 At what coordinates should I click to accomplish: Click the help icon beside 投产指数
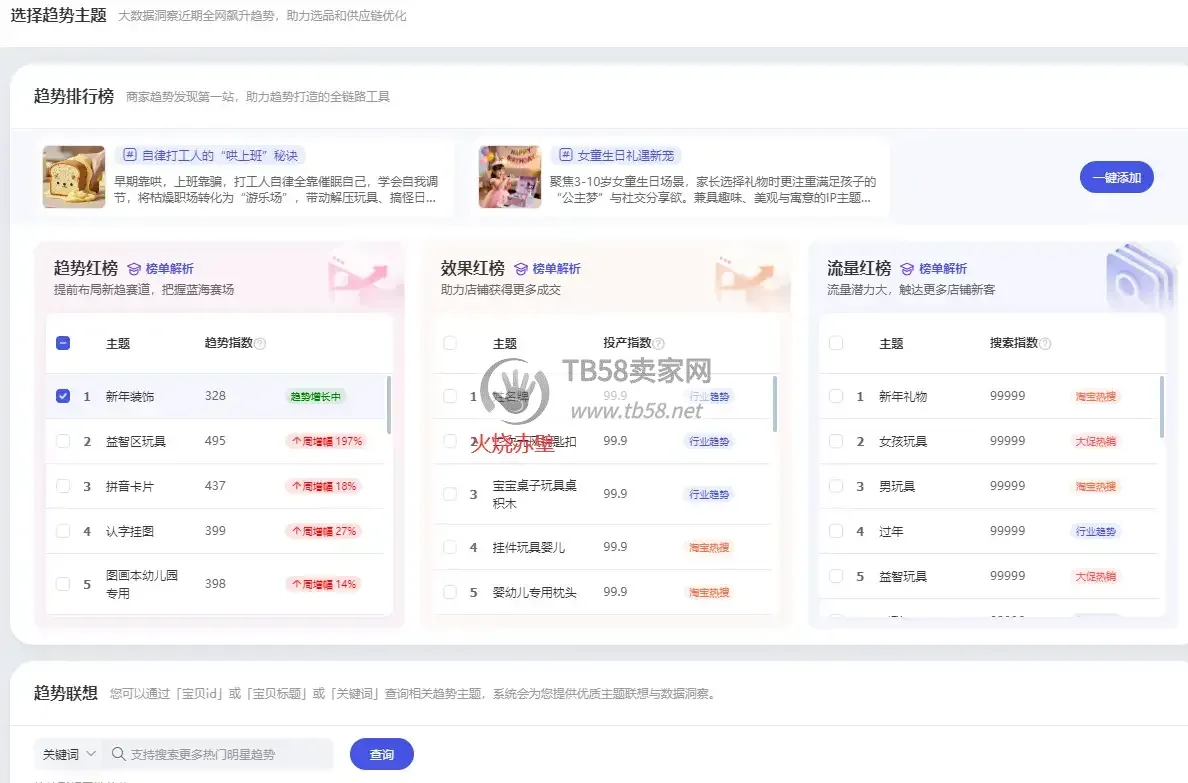pos(658,343)
